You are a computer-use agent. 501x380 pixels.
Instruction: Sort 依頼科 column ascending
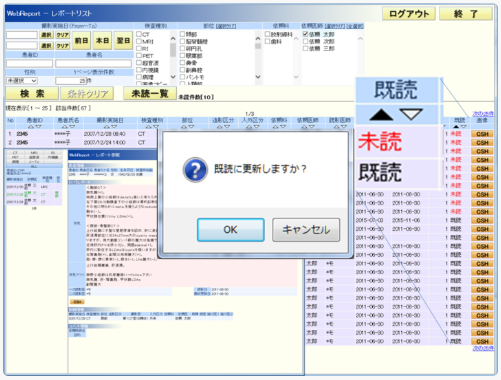coord(276,127)
